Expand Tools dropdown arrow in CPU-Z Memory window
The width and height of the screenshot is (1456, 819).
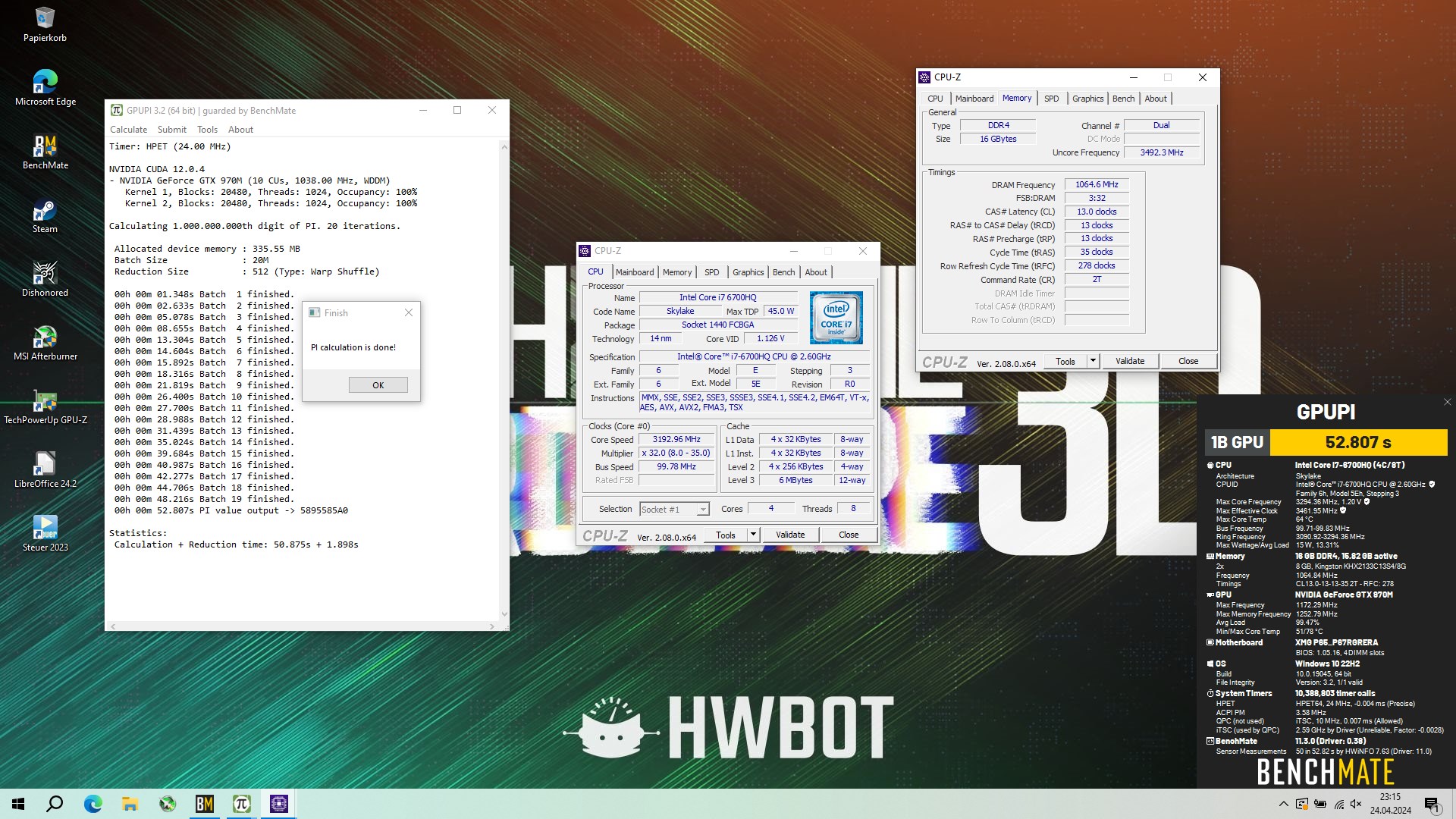tap(1093, 361)
